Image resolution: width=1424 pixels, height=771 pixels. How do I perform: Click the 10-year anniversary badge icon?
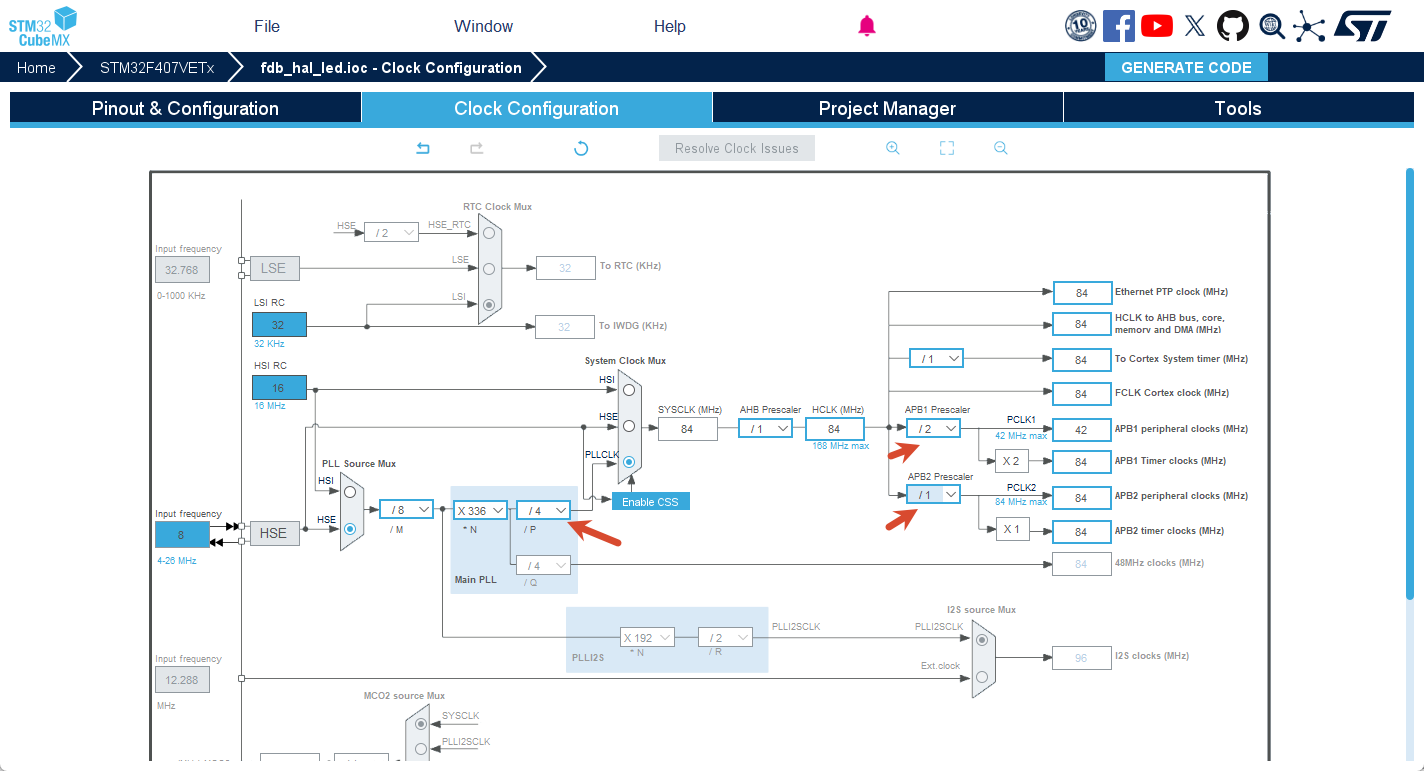tap(1081, 26)
